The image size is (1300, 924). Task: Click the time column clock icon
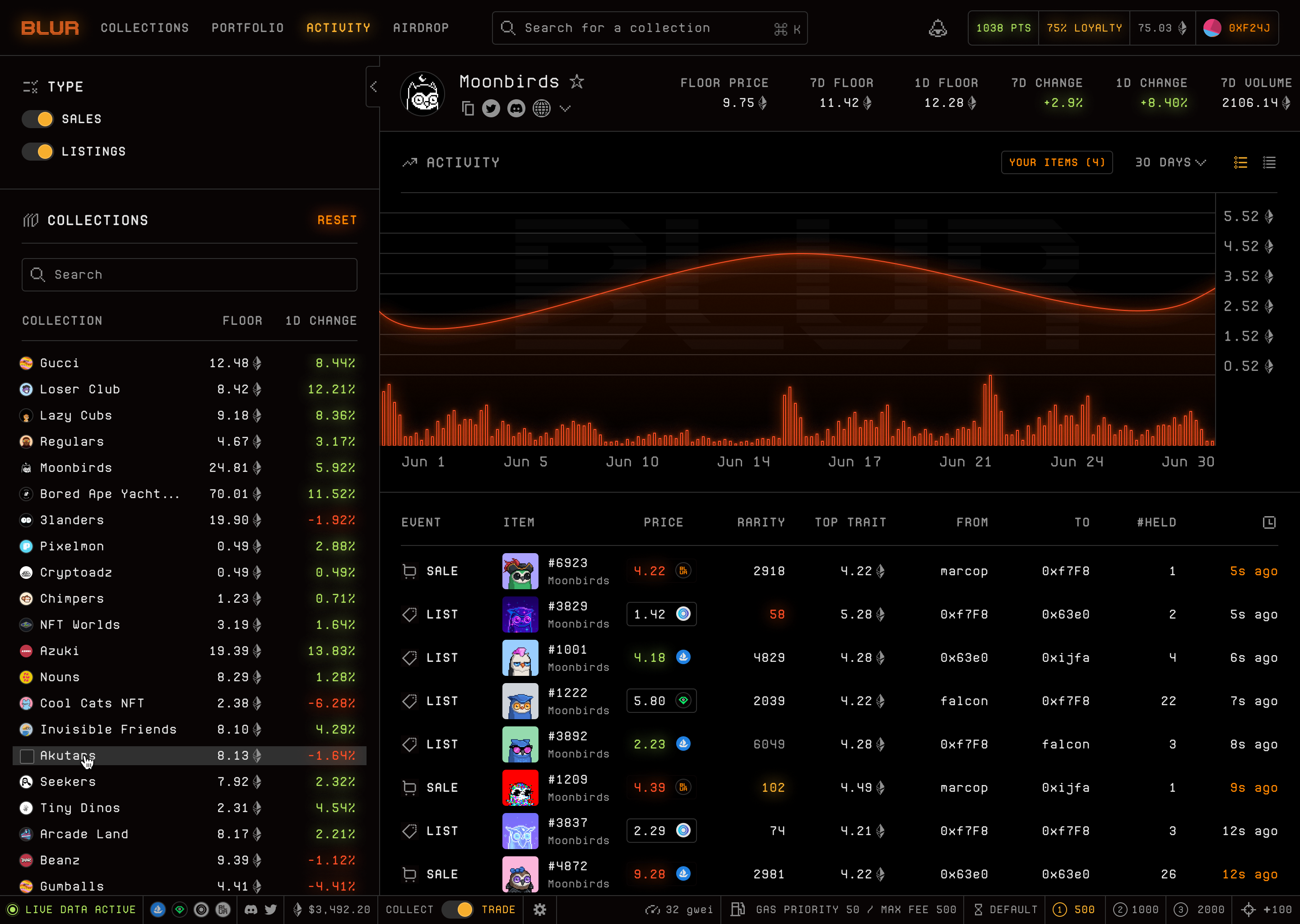pos(1269,522)
